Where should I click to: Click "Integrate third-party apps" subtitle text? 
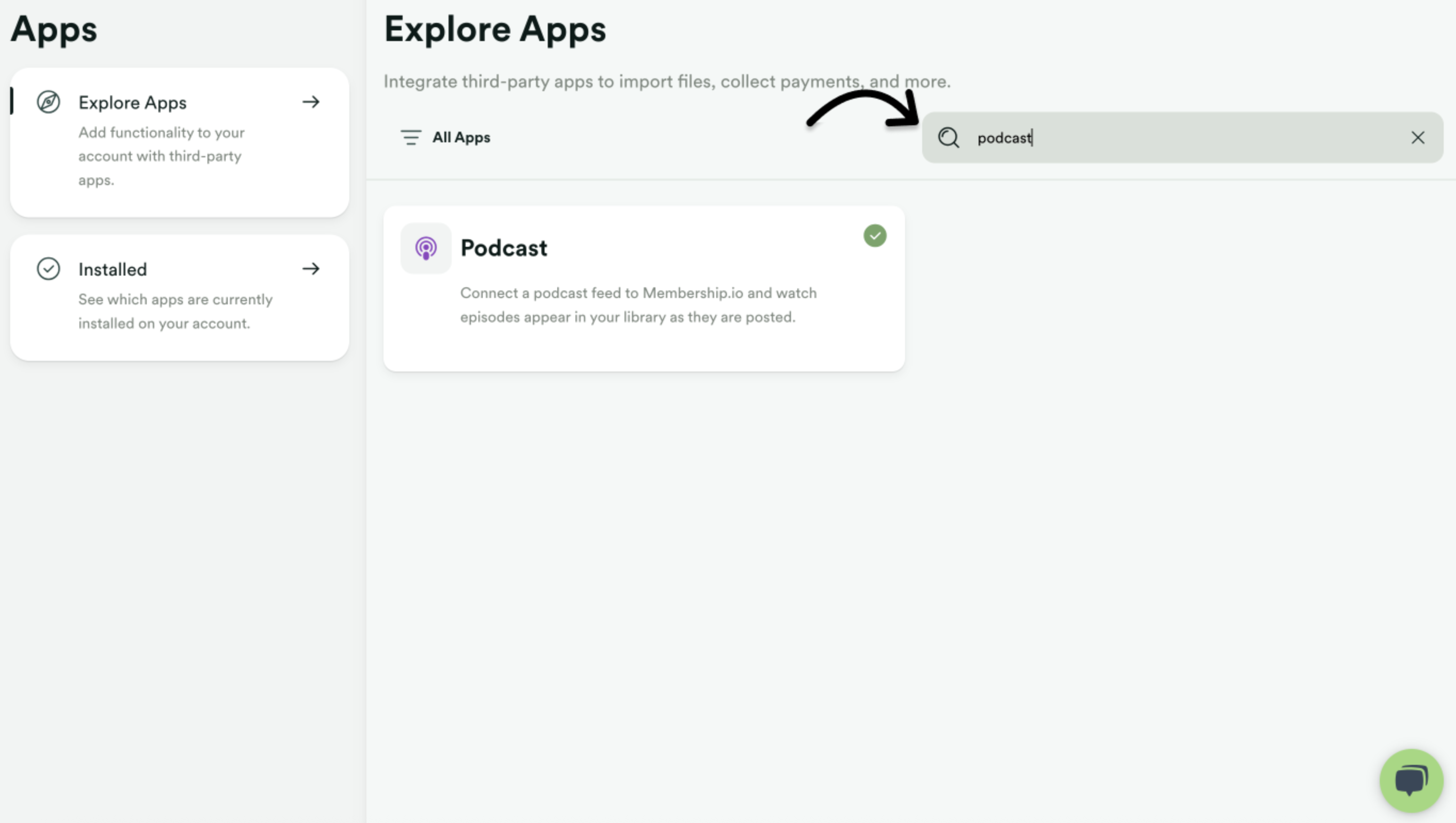[x=667, y=82]
